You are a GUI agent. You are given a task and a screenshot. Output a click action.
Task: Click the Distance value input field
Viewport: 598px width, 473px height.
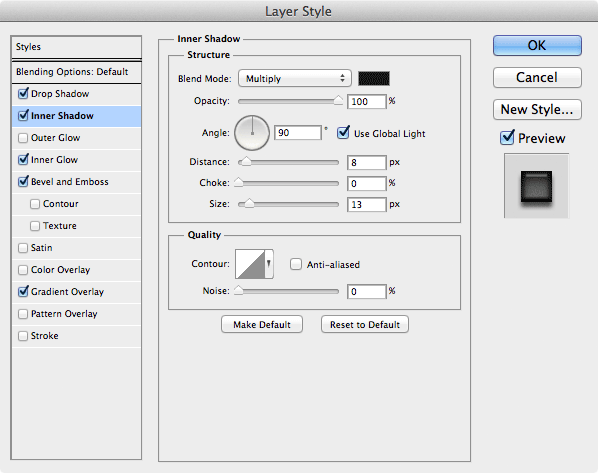pos(367,162)
